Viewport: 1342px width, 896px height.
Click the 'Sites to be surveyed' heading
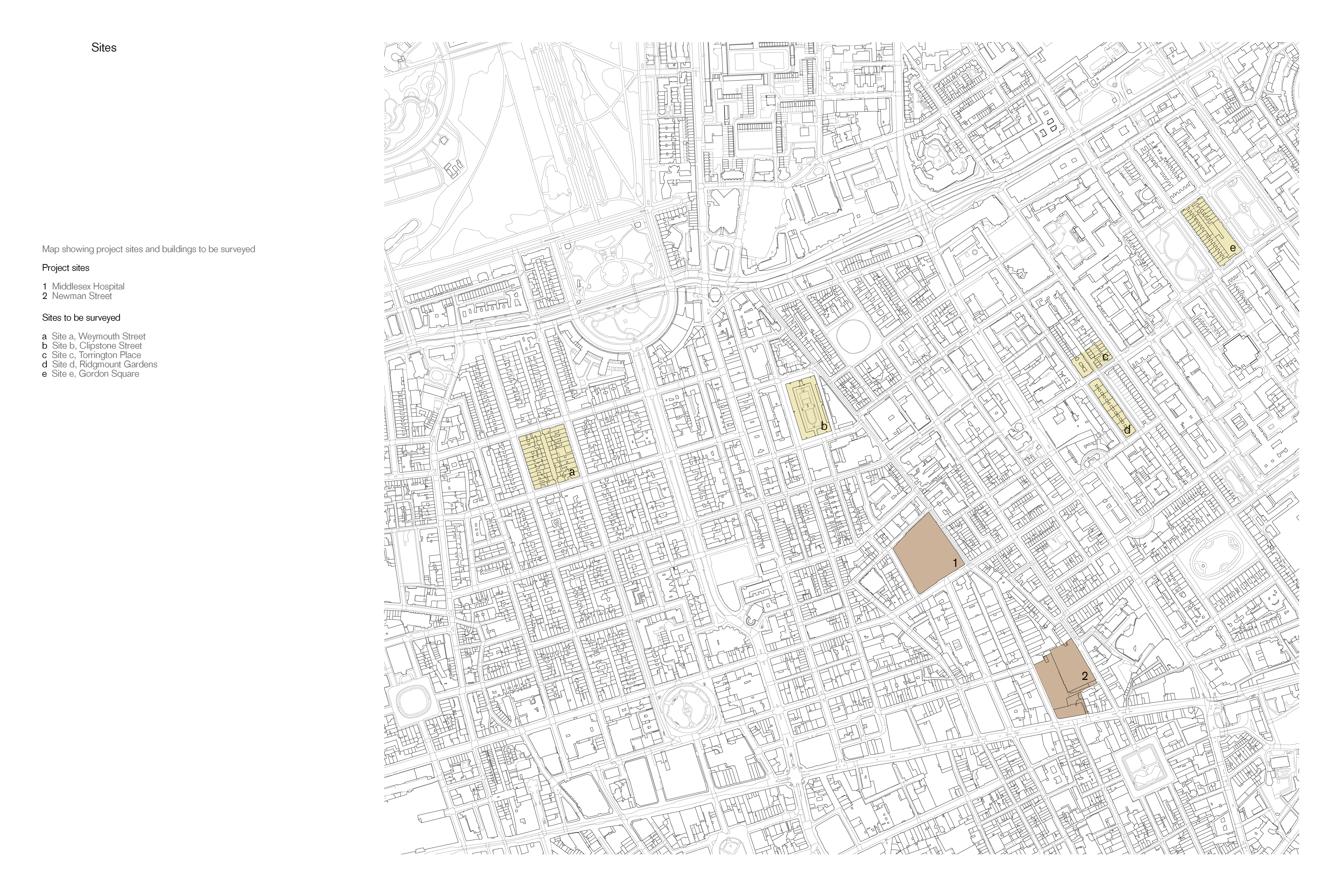81,318
